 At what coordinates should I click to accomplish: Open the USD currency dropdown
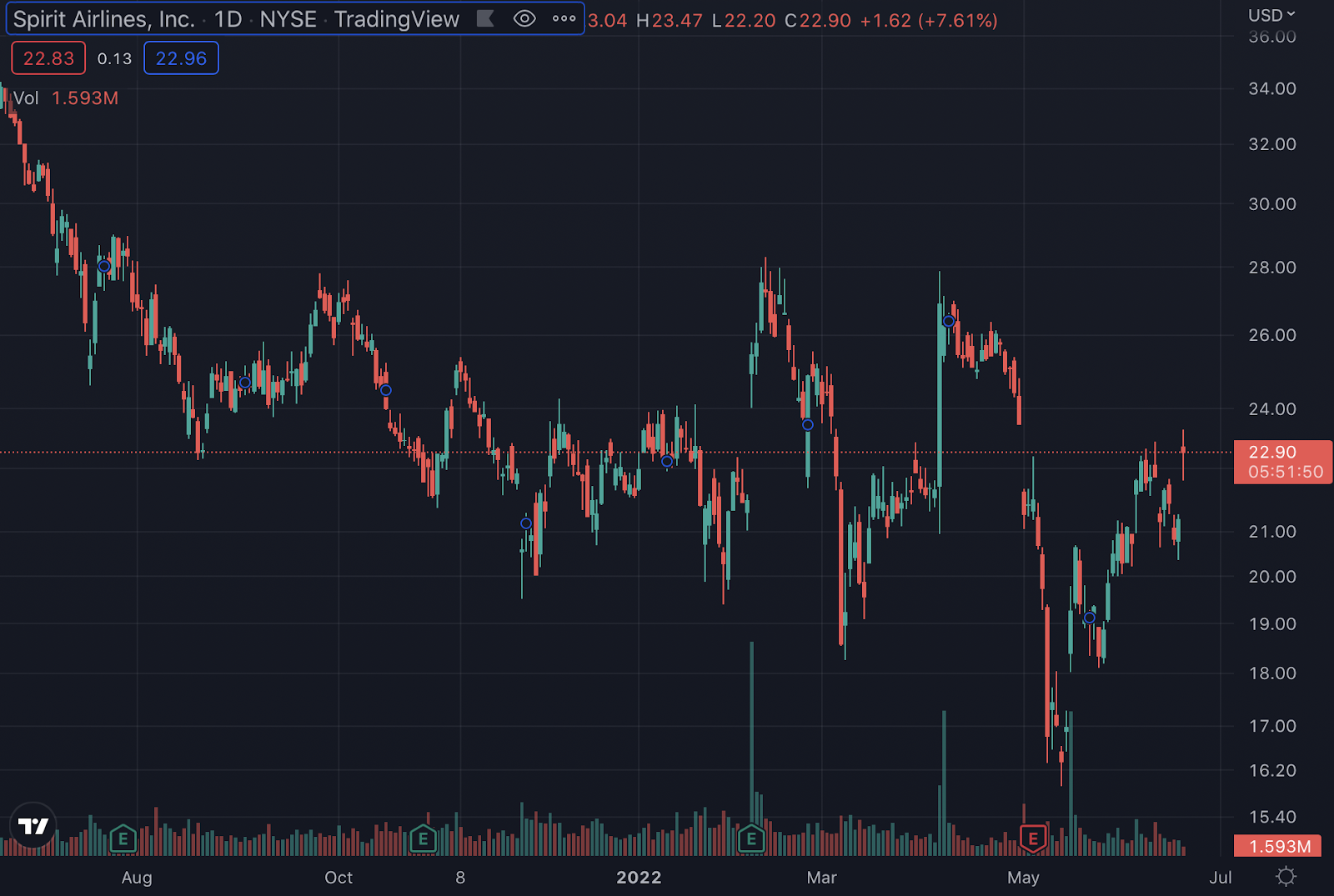(1271, 15)
